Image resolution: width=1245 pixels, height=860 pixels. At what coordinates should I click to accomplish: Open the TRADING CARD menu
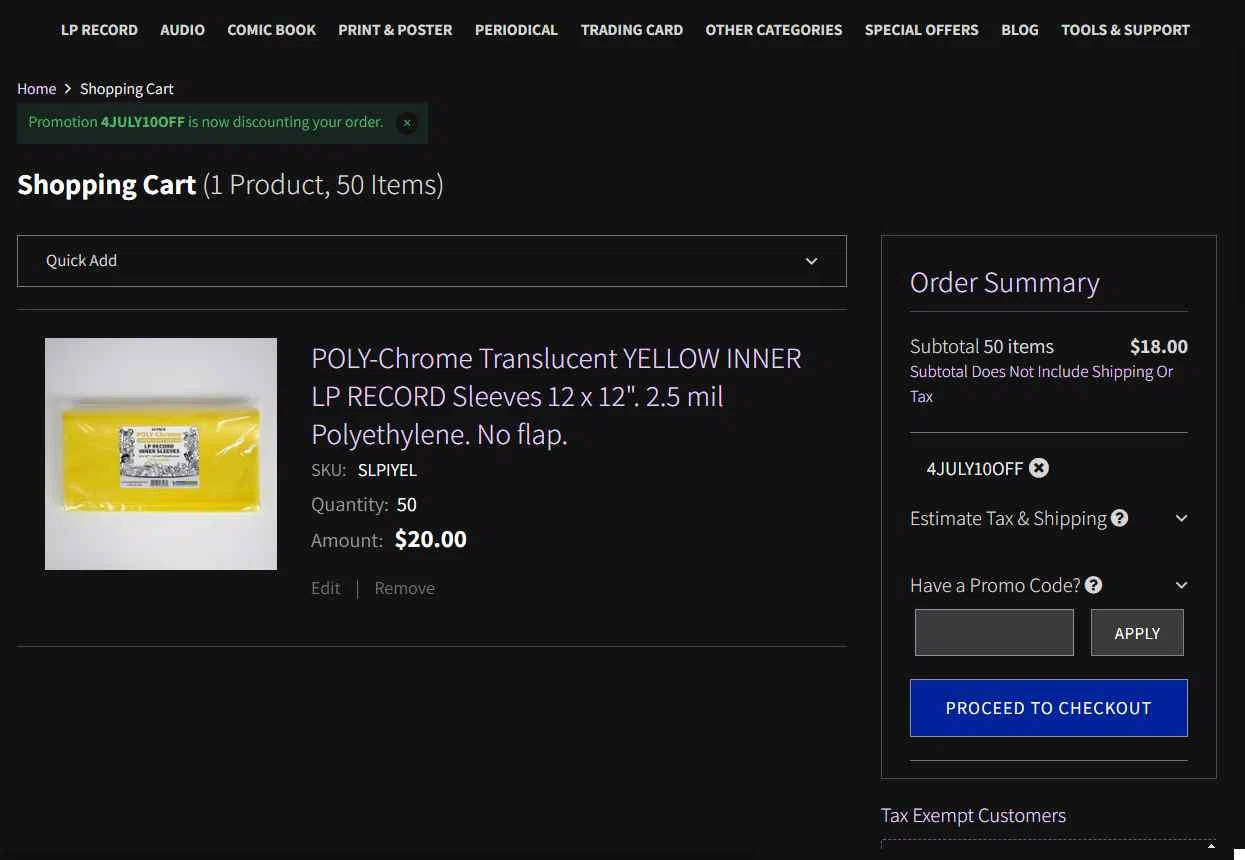tap(632, 30)
